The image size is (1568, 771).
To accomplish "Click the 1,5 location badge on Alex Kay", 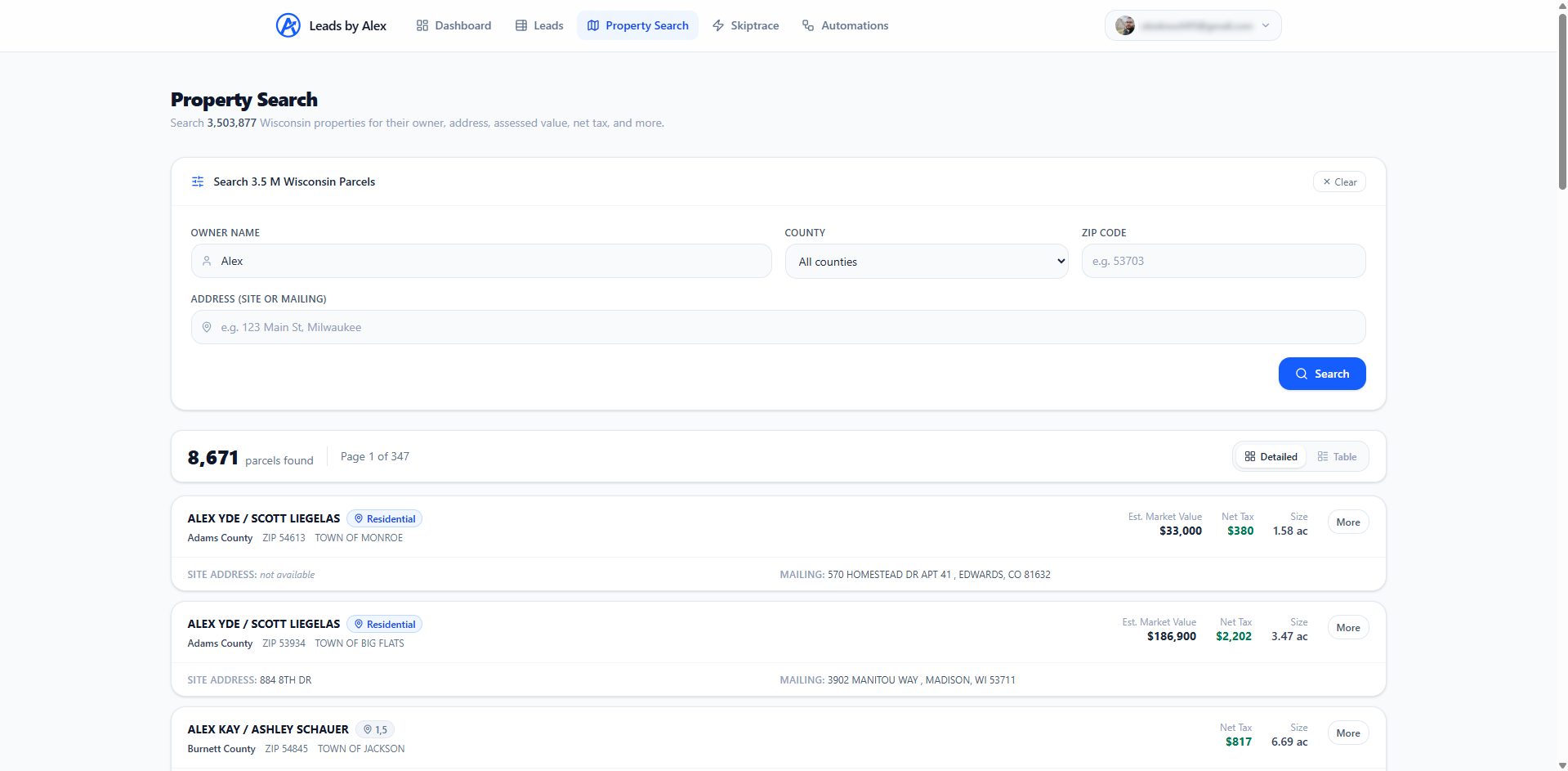I will pos(376,729).
